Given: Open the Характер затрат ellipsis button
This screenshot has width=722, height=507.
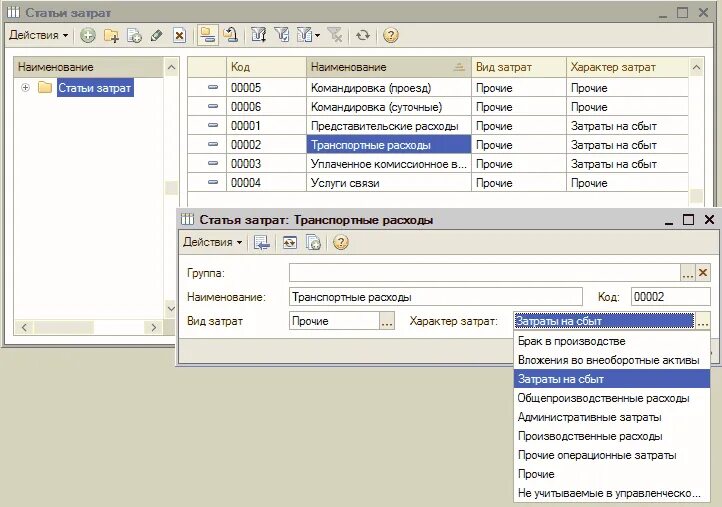Looking at the screenshot, I should click(703, 321).
